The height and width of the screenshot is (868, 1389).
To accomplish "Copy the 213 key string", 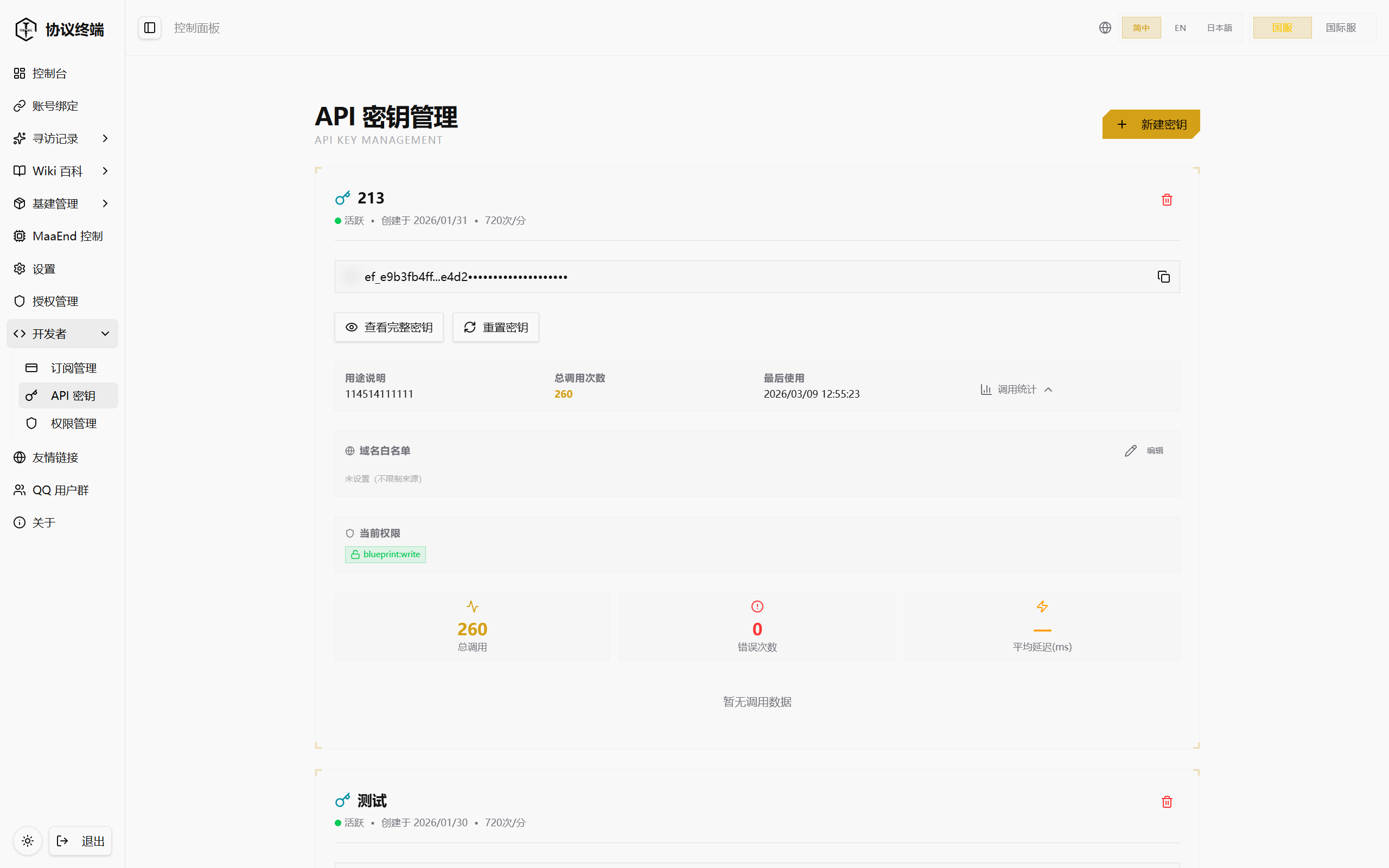I will (1163, 277).
